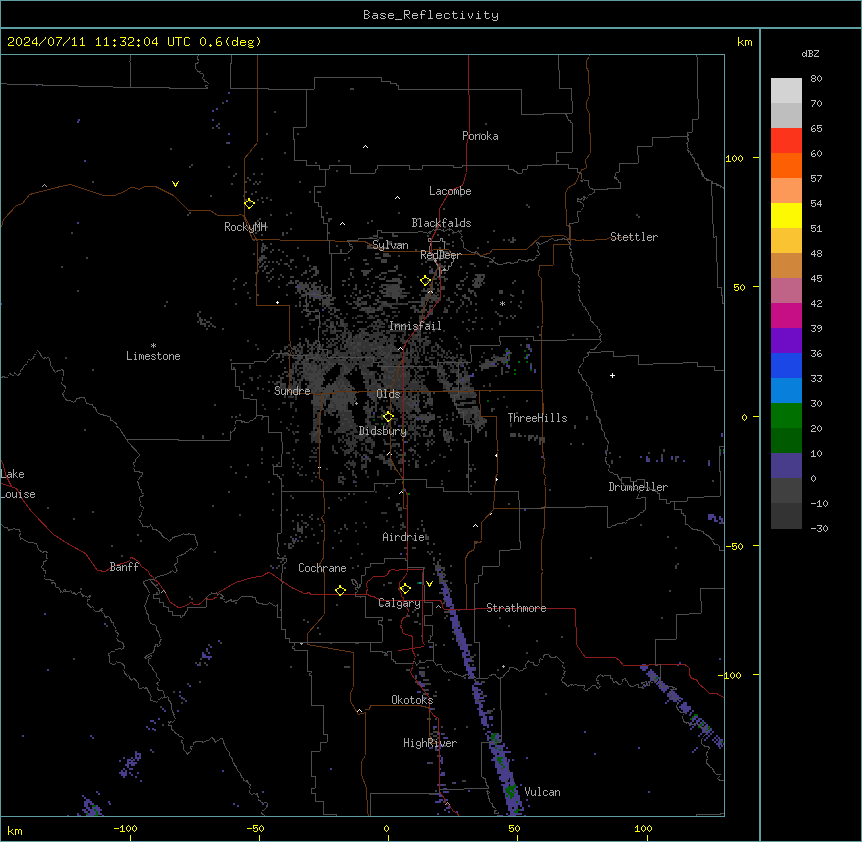Click the red 65 dBZ color swatch
Image resolution: width=862 pixels, height=842 pixels.
coord(786,140)
